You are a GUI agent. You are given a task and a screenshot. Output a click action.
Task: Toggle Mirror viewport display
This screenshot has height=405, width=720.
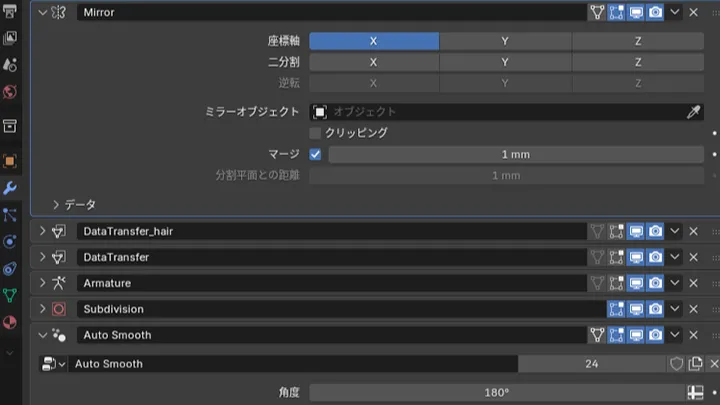click(636, 12)
